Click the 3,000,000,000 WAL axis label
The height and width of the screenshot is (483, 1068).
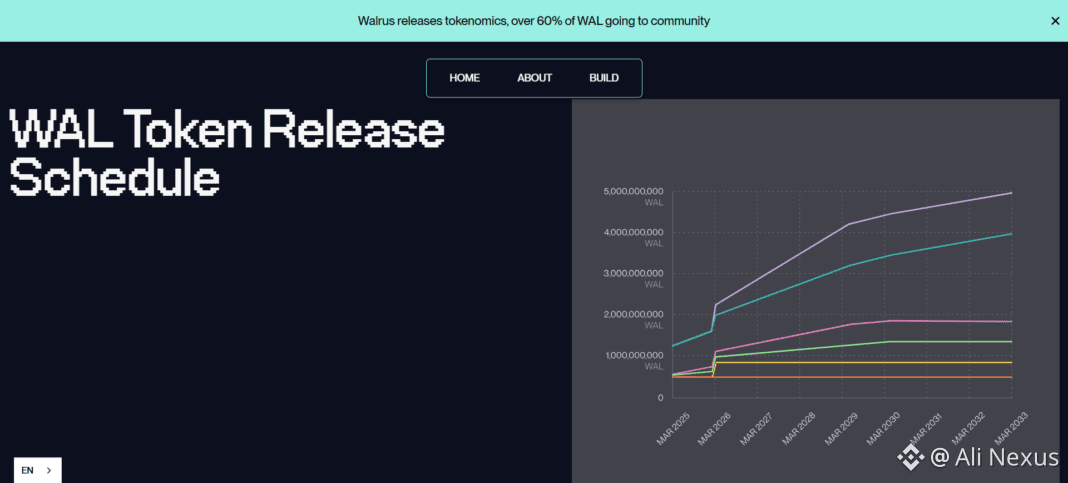tap(633, 279)
